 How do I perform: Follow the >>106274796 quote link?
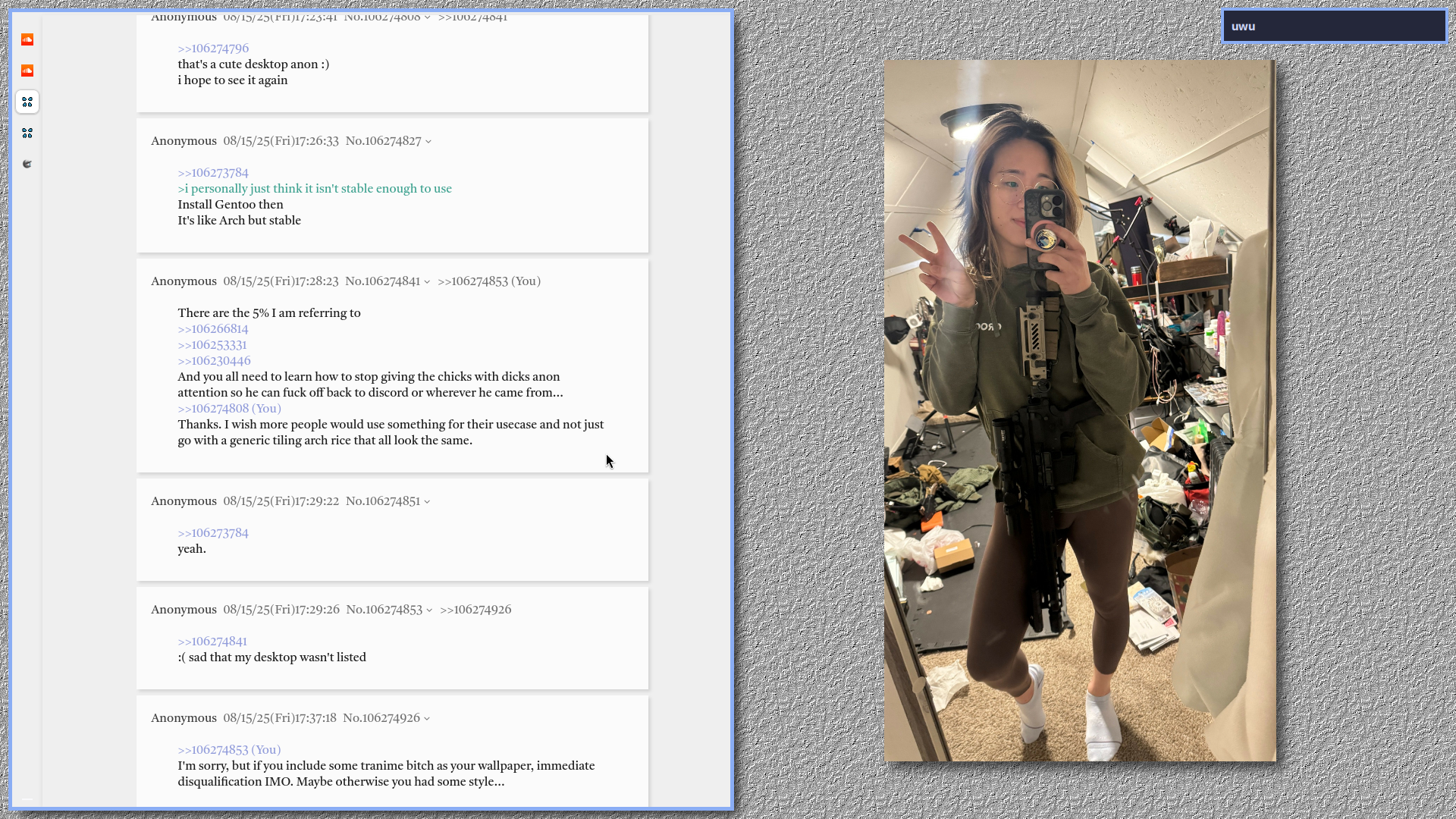coord(213,49)
